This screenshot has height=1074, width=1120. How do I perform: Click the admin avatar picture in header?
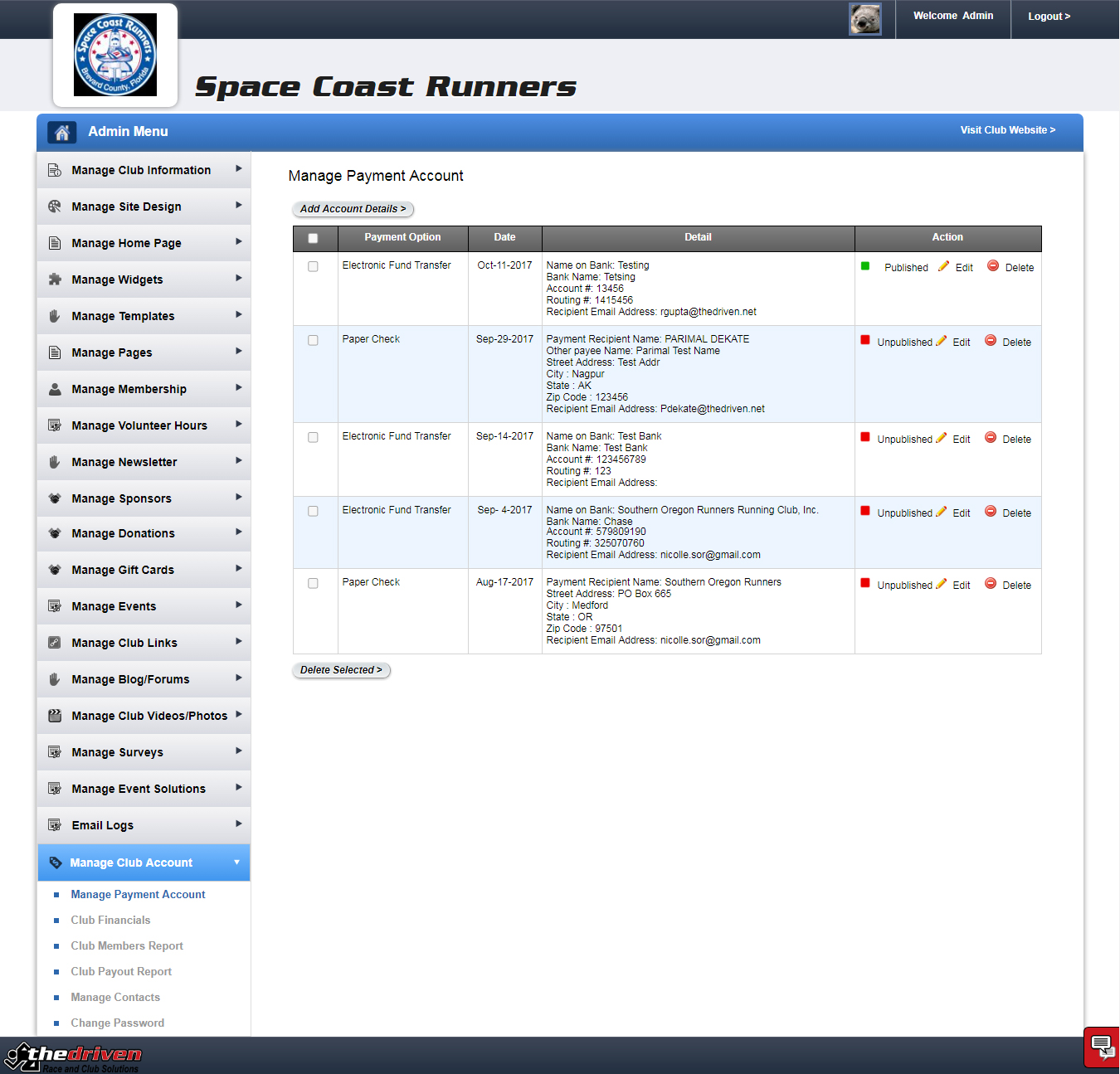coord(864,19)
